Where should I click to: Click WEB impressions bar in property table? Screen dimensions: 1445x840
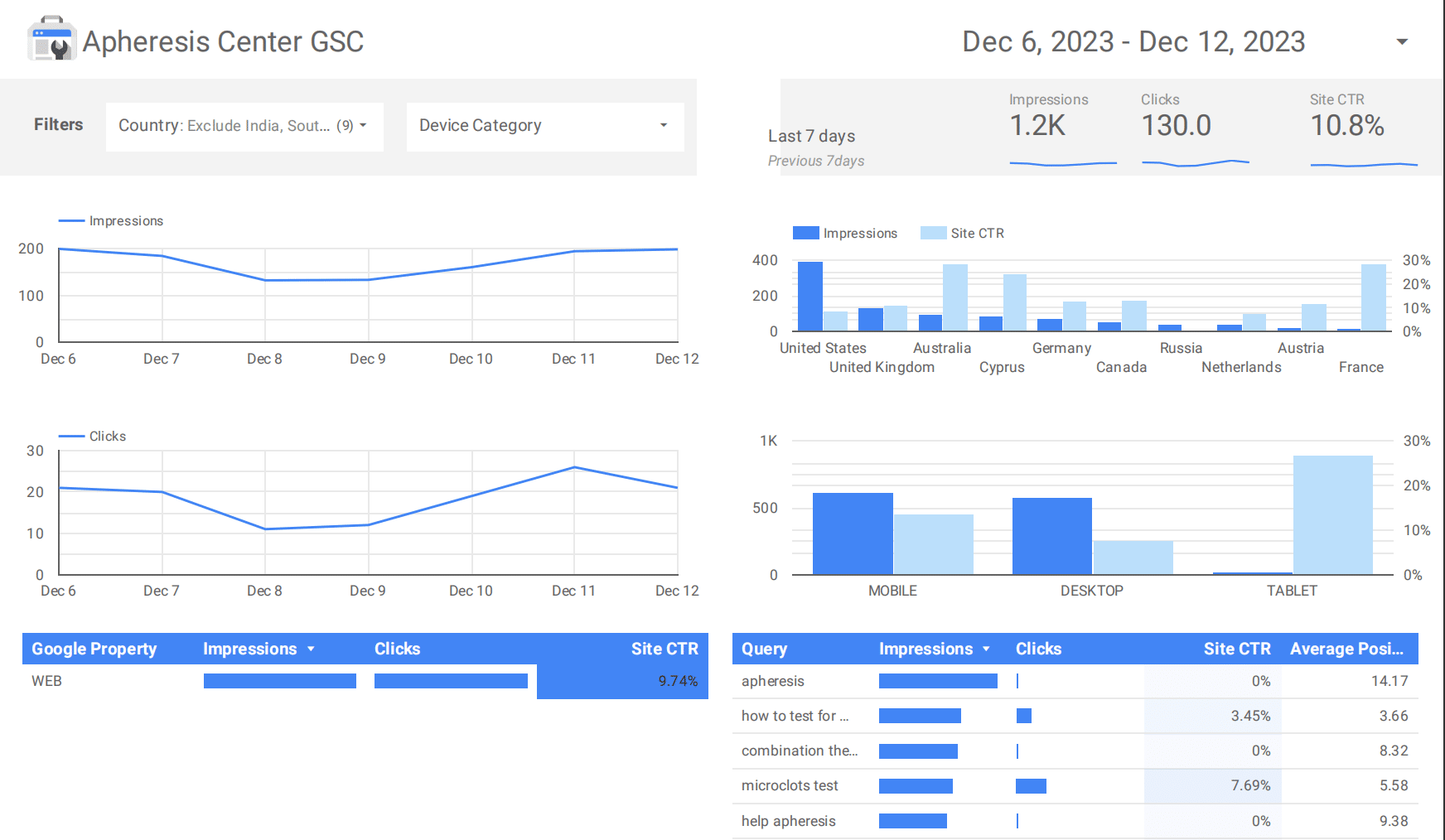point(280,681)
